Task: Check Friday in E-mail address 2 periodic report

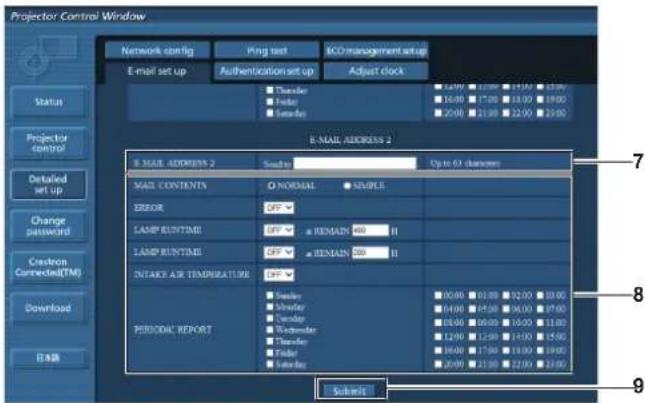Action: click(x=270, y=352)
